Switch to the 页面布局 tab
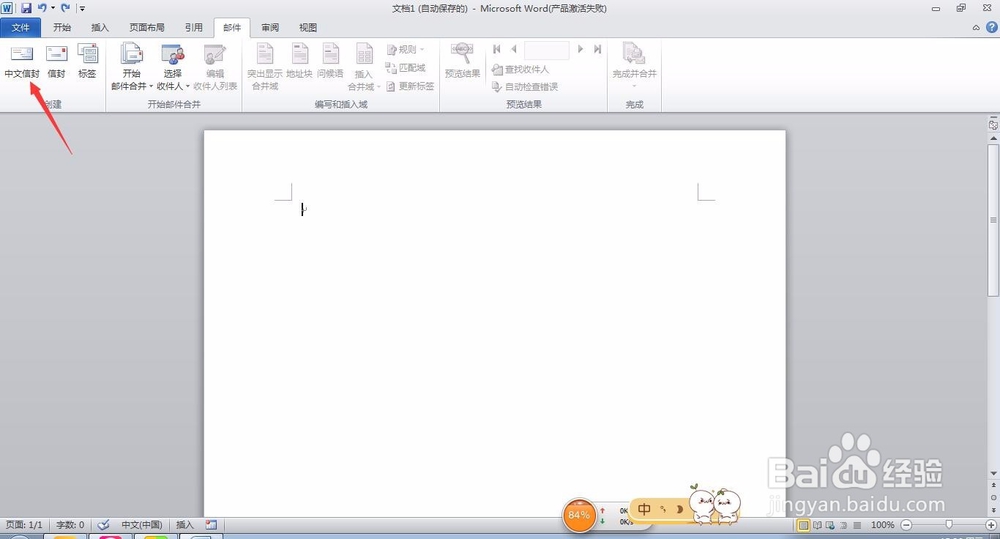 (147, 27)
